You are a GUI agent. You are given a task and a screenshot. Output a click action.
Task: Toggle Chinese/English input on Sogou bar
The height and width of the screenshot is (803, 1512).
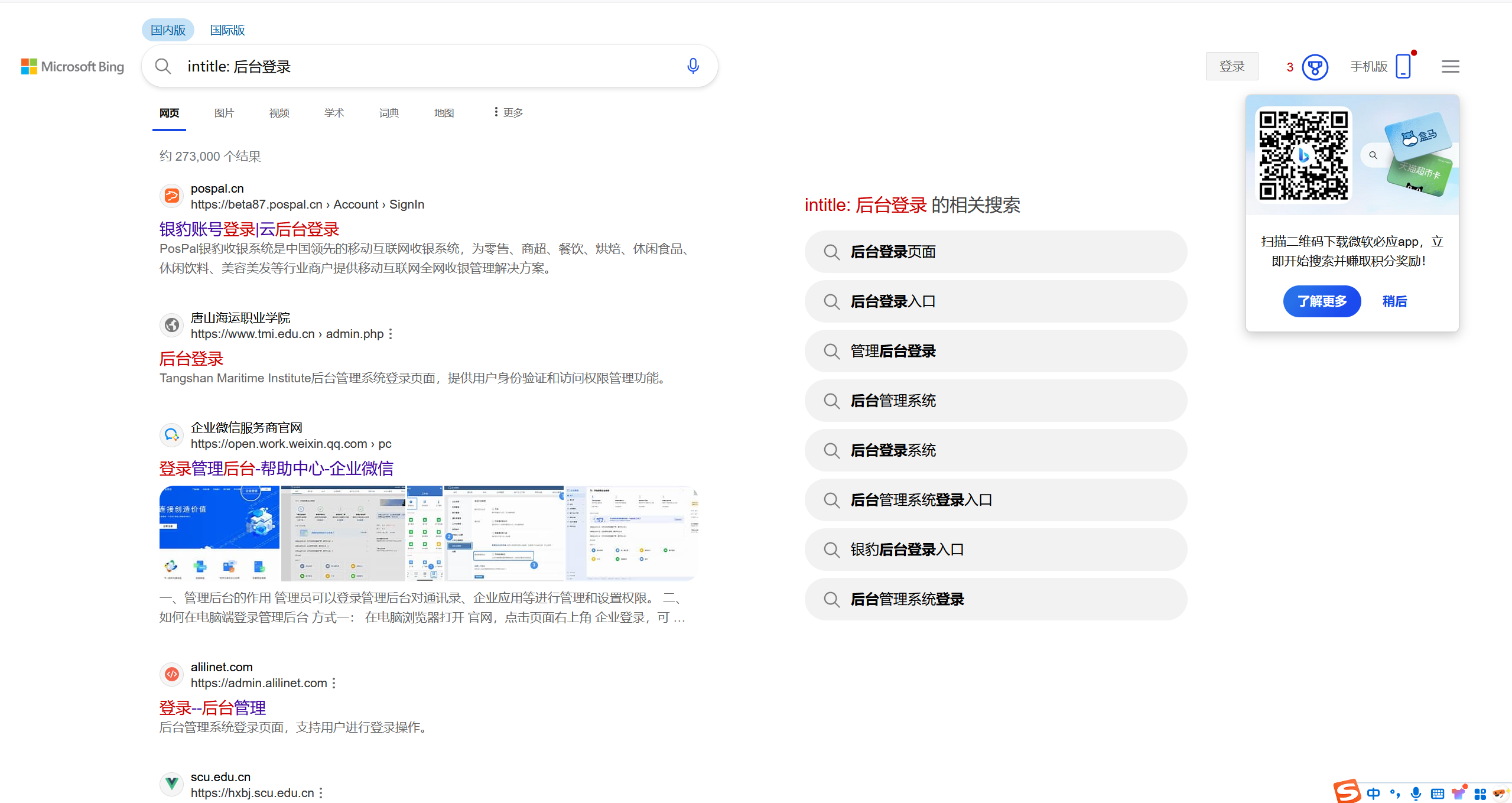point(1374,794)
